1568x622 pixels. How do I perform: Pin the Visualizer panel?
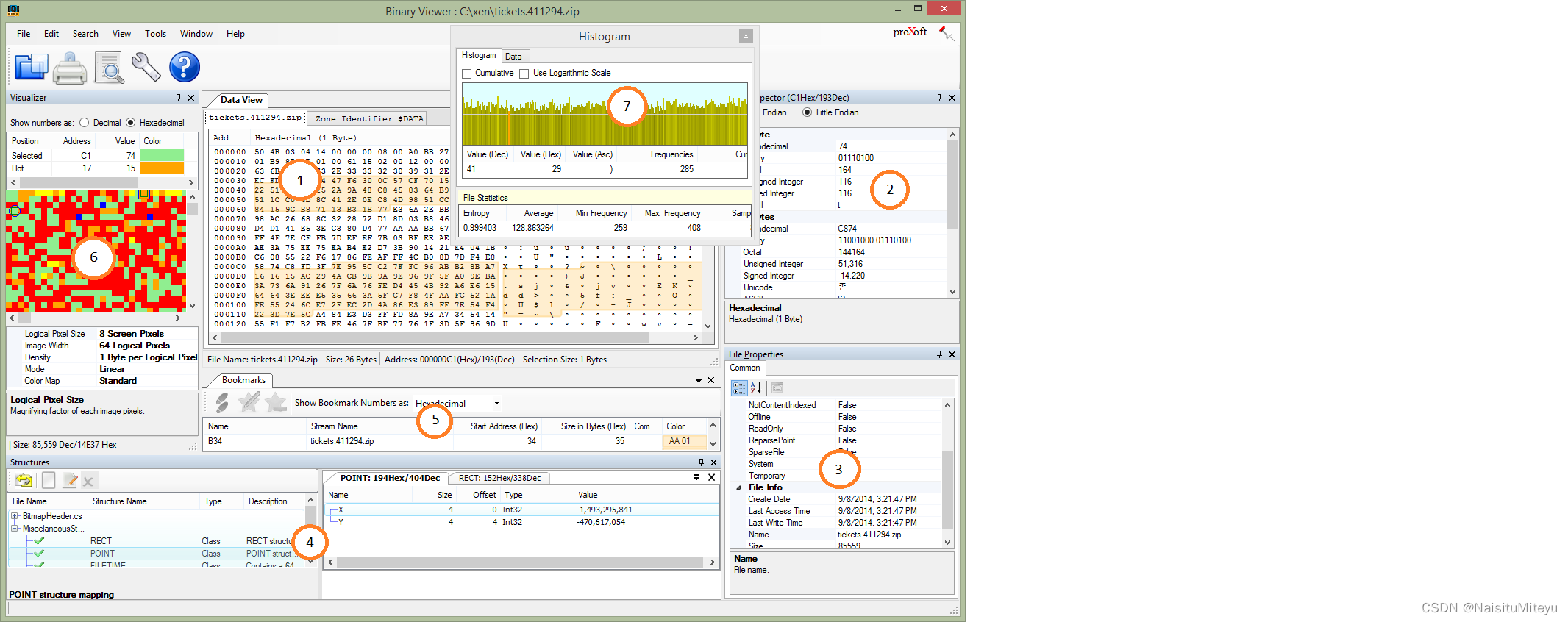[178, 98]
